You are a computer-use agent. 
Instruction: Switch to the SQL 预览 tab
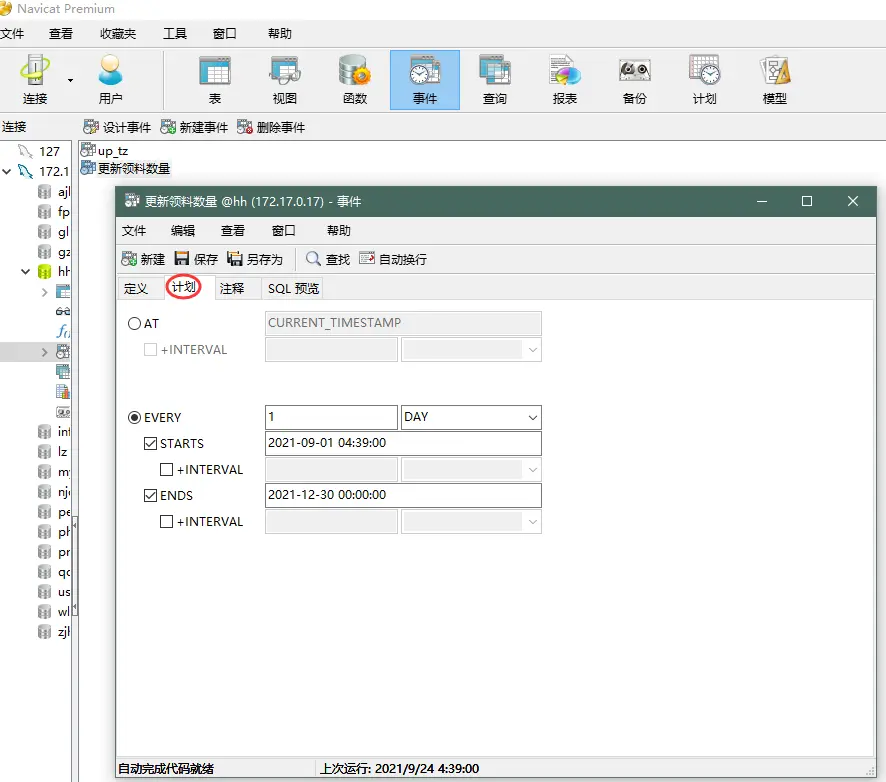293,289
